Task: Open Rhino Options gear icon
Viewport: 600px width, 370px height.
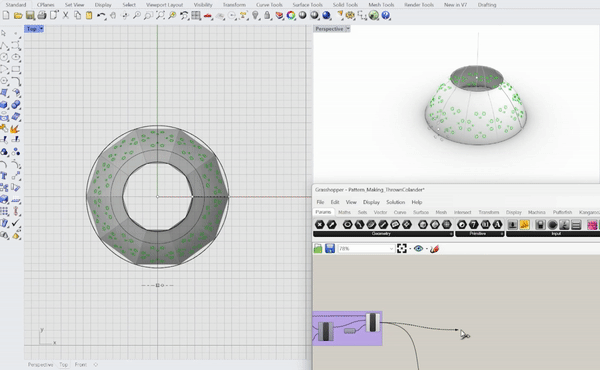Action: tap(350, 16)
